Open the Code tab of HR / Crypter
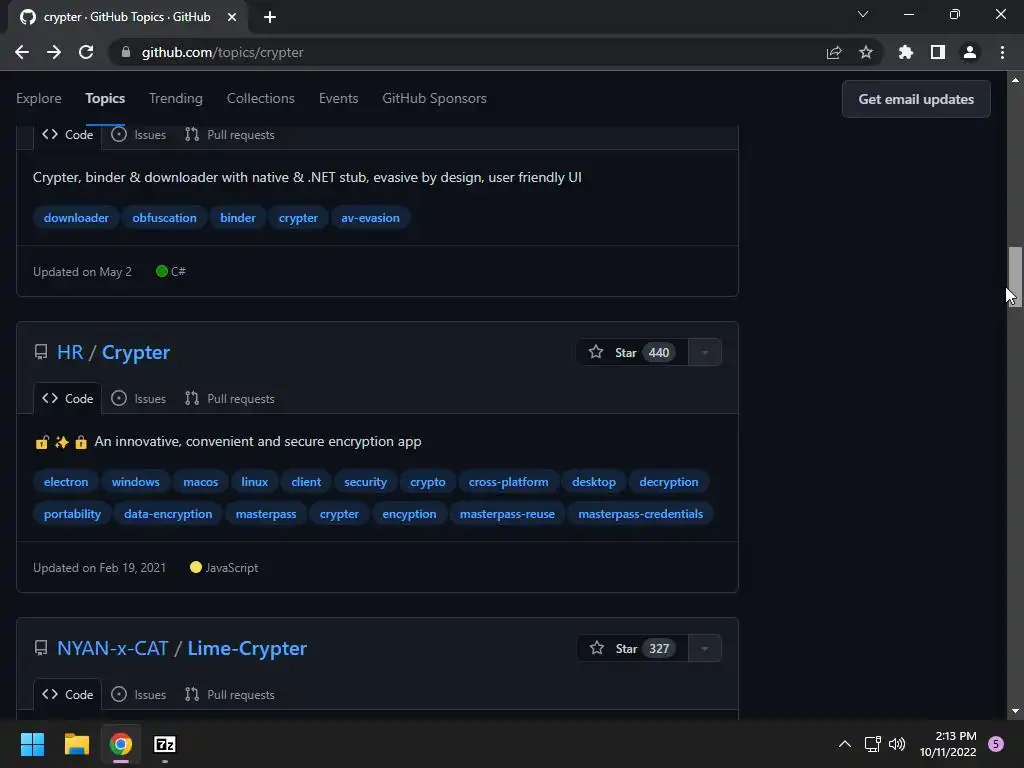 point(68,398)
